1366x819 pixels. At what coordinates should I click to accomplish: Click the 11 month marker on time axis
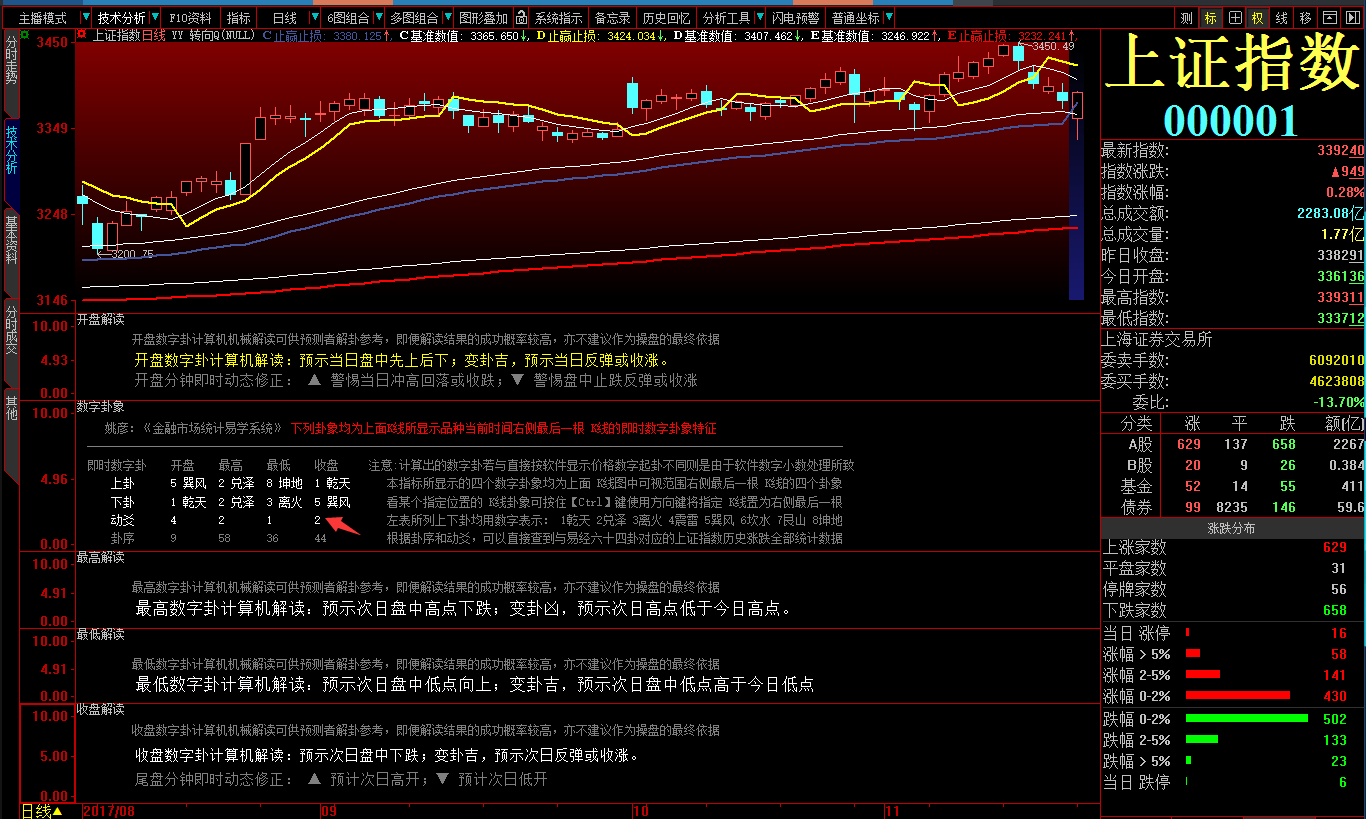(x=894, y=811)
